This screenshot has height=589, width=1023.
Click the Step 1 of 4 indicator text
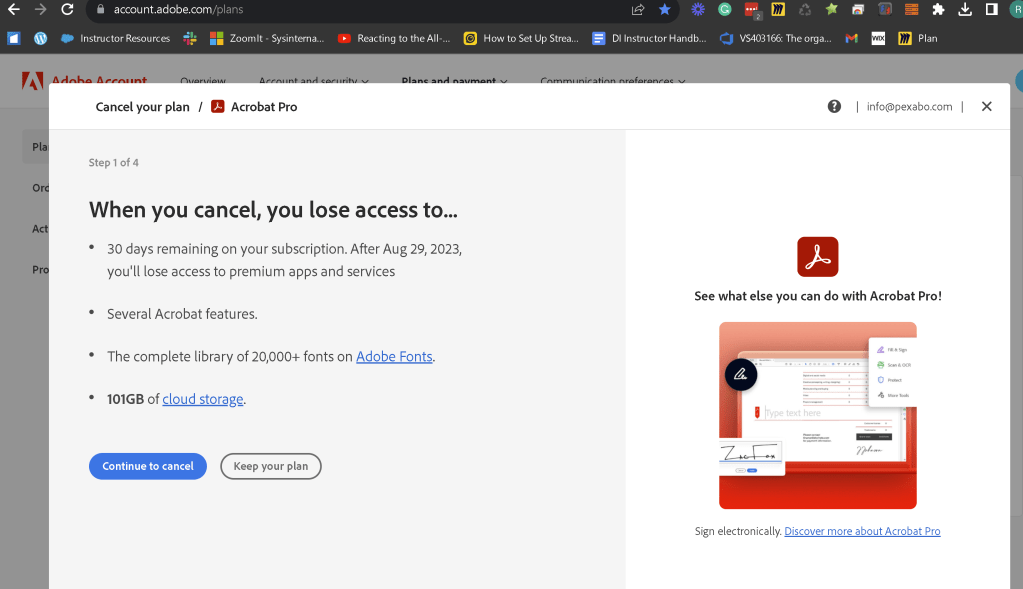114,162
